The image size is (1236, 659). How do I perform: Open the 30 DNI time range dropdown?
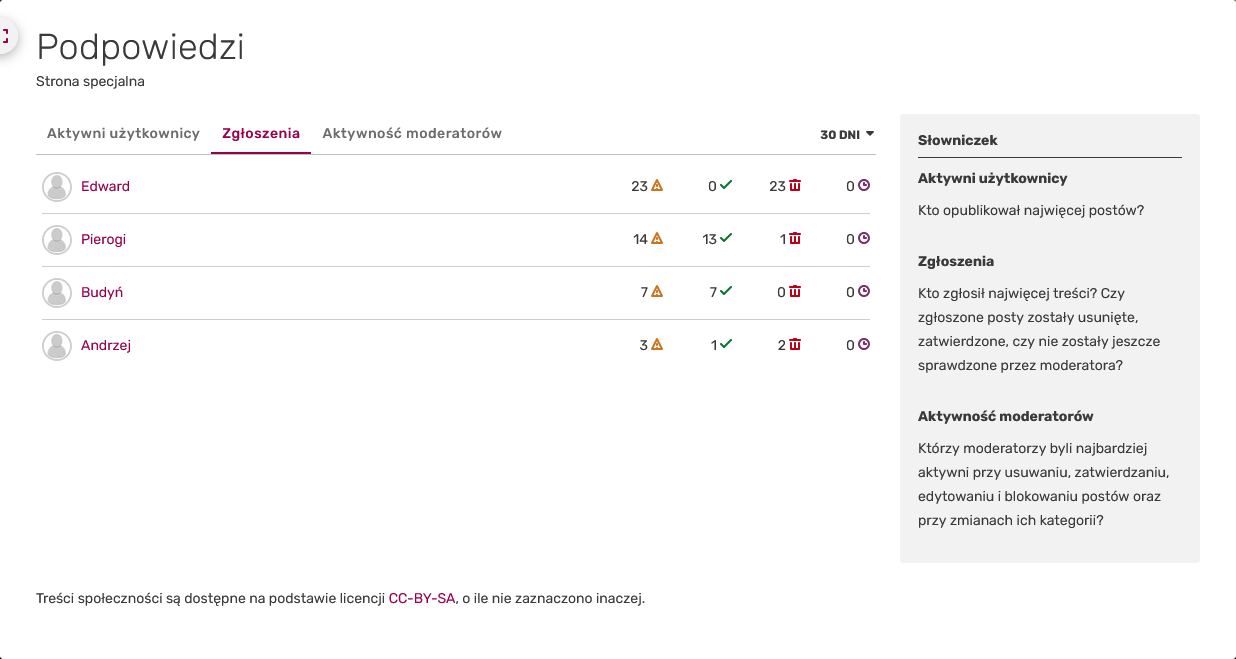[847, 134]
